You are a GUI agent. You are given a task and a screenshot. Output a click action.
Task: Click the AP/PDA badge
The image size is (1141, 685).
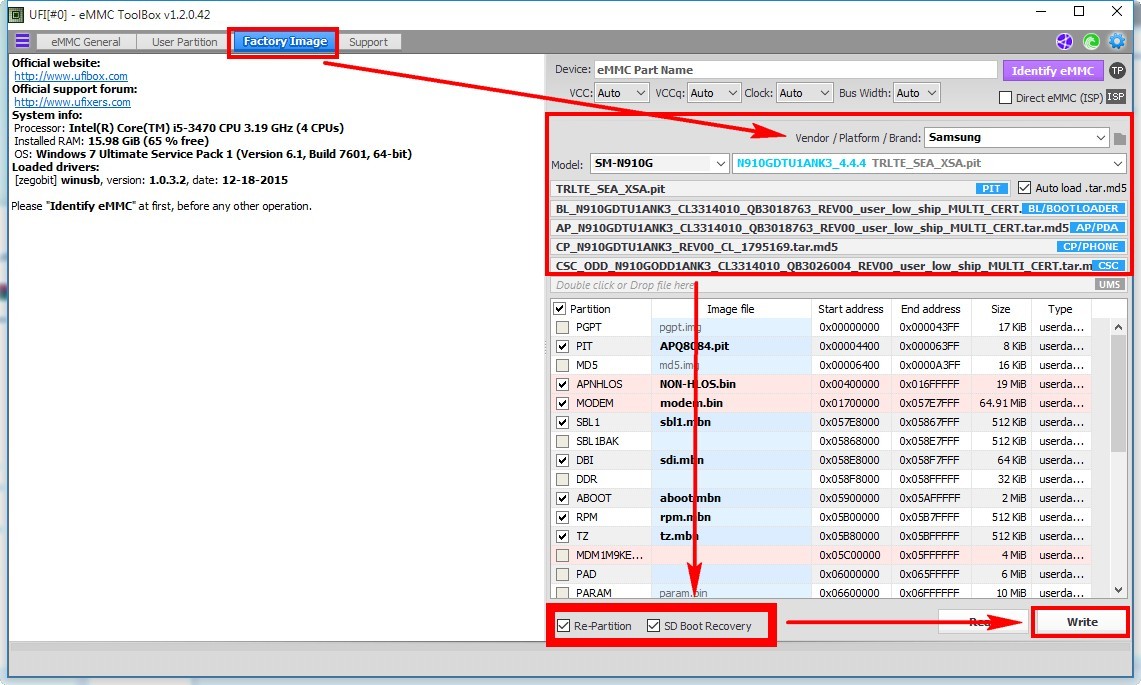tap(1097, 227)
